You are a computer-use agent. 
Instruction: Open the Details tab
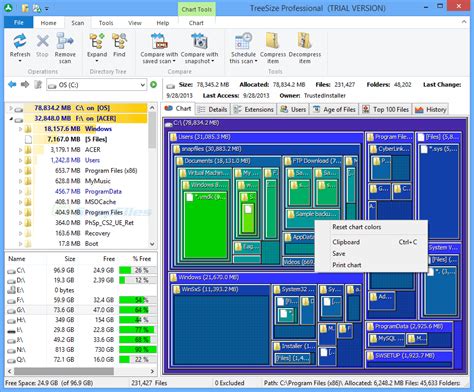click(x=212, y=109)
